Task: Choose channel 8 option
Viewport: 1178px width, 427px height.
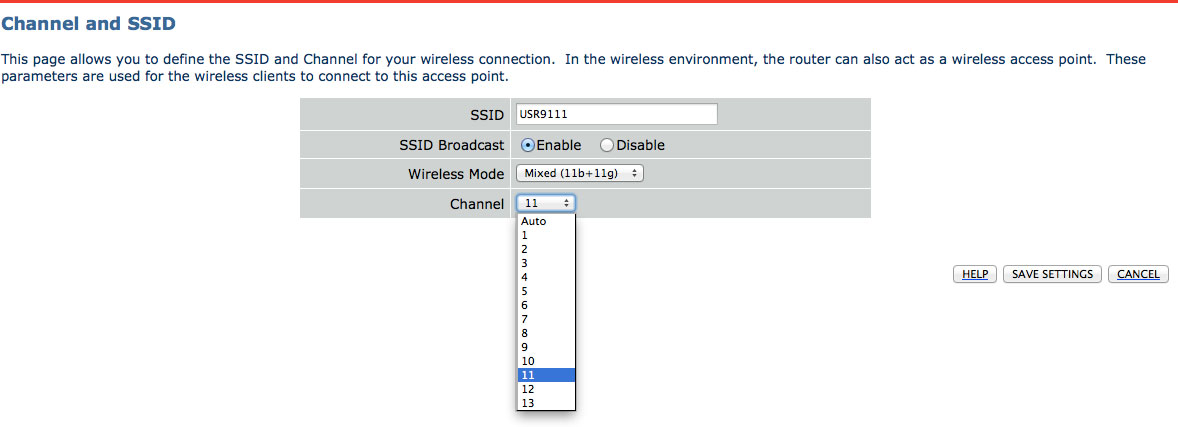Action: [x=546, y=333]
